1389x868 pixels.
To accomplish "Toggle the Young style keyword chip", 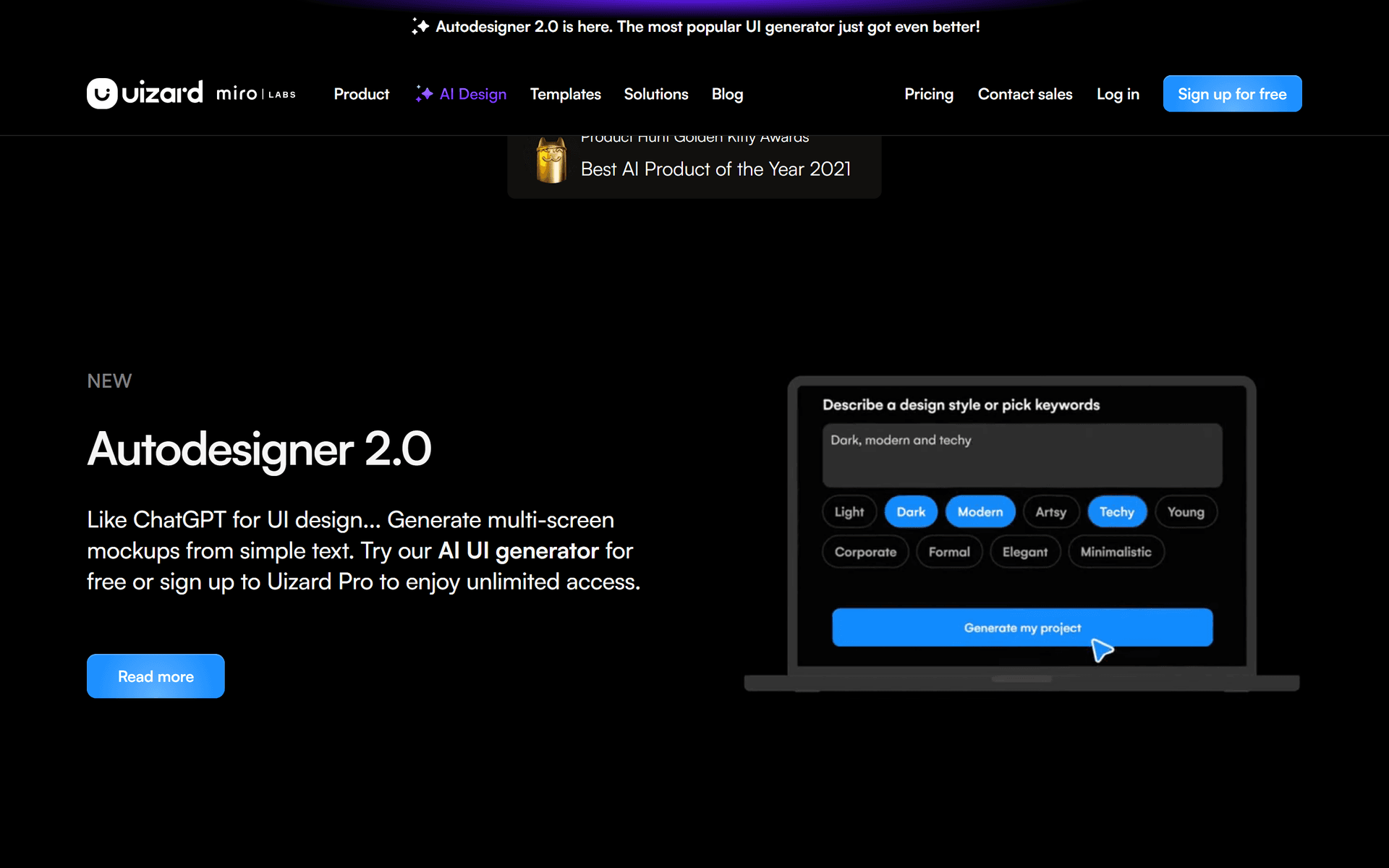I will coord(1186,512).
